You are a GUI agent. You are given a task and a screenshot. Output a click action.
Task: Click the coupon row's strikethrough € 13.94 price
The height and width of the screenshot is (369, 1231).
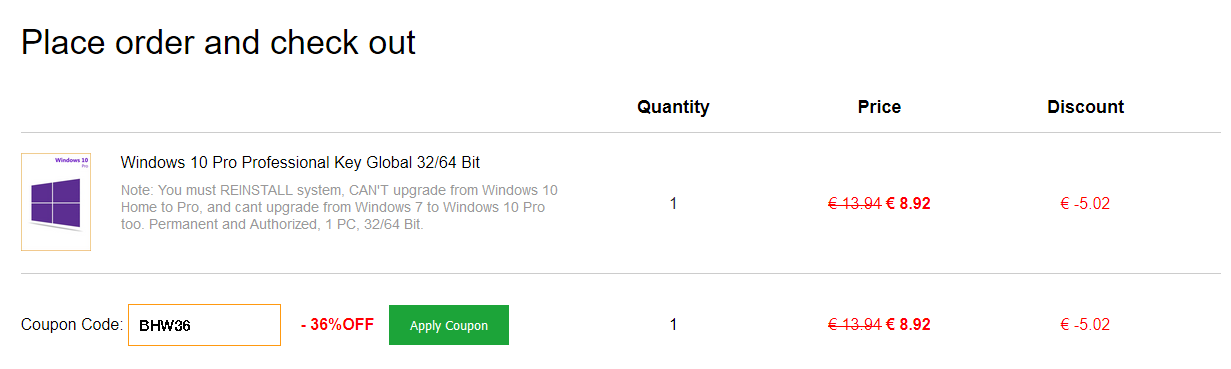(854, 325)
